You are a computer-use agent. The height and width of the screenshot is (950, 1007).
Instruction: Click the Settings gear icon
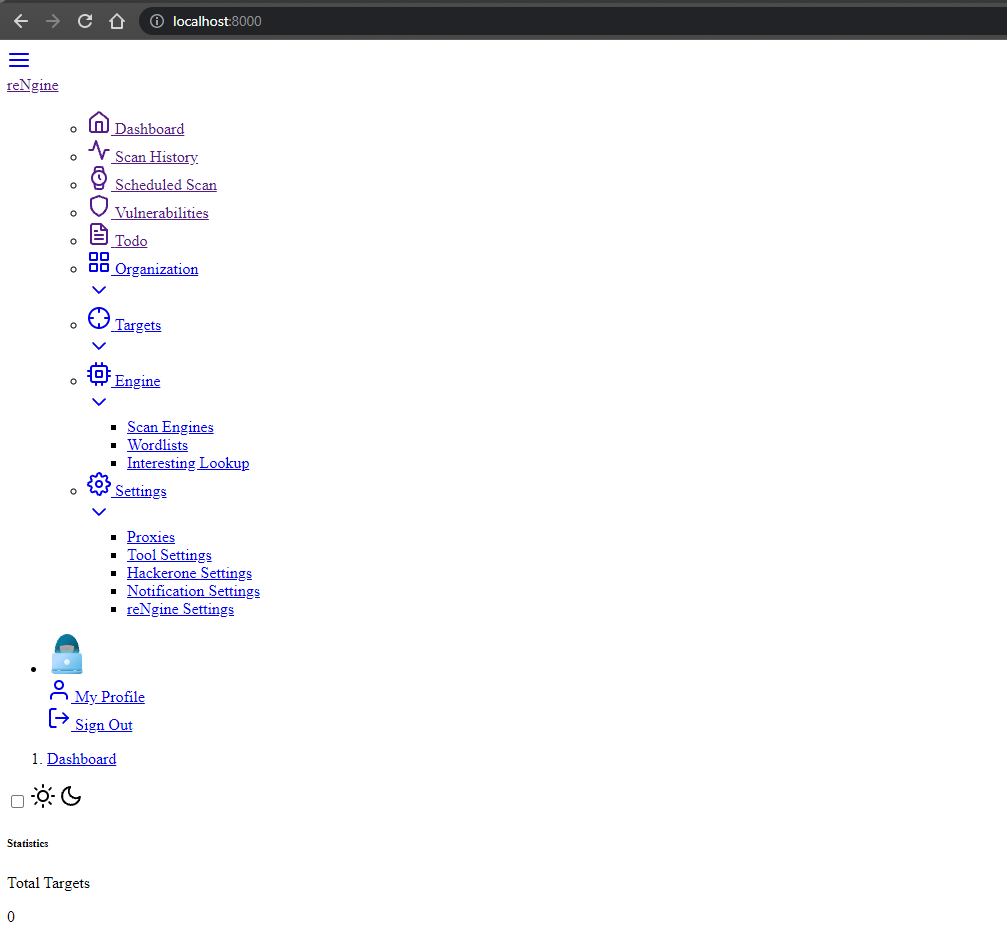[99, 484]
